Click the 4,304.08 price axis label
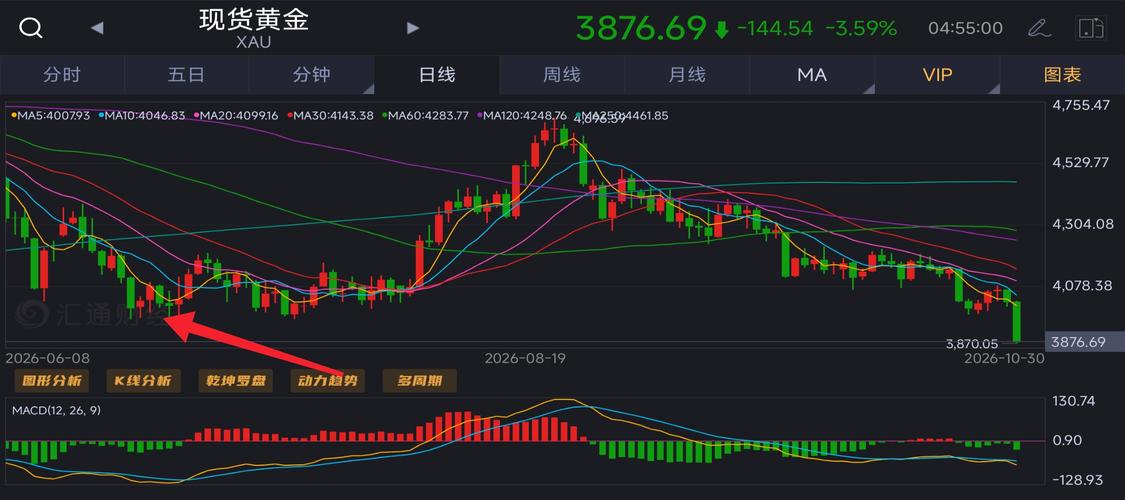 point(1081,225)
